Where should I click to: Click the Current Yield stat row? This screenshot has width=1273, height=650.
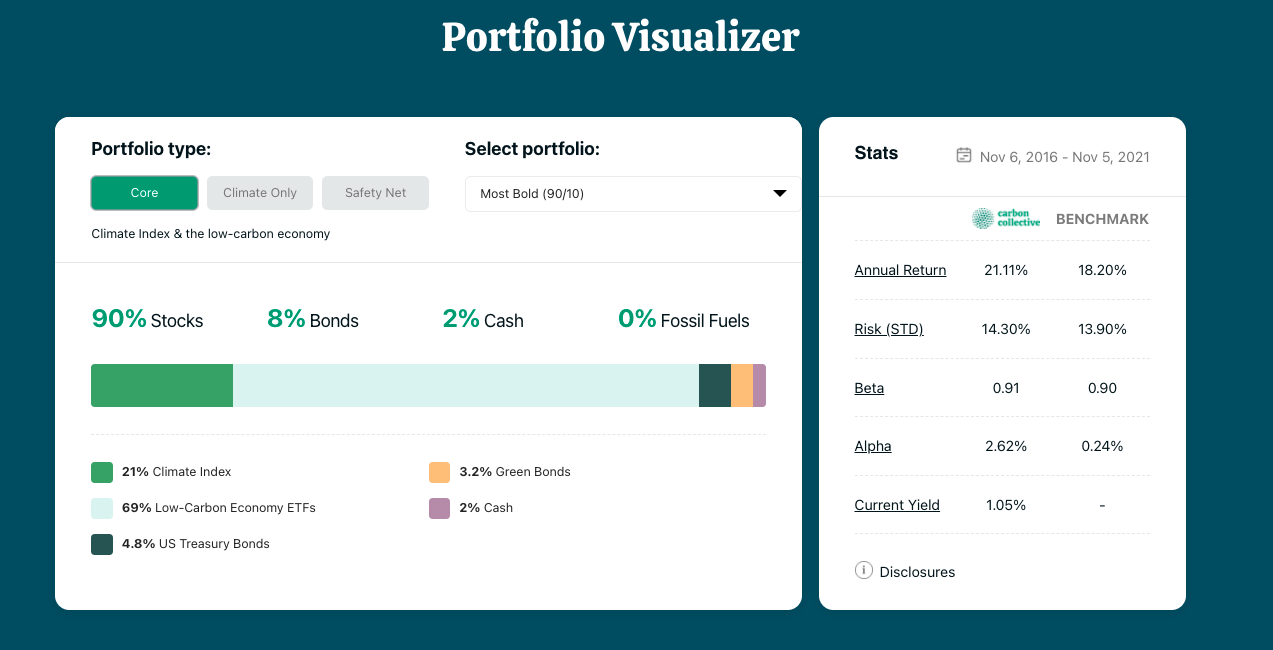tap(896, 505)
